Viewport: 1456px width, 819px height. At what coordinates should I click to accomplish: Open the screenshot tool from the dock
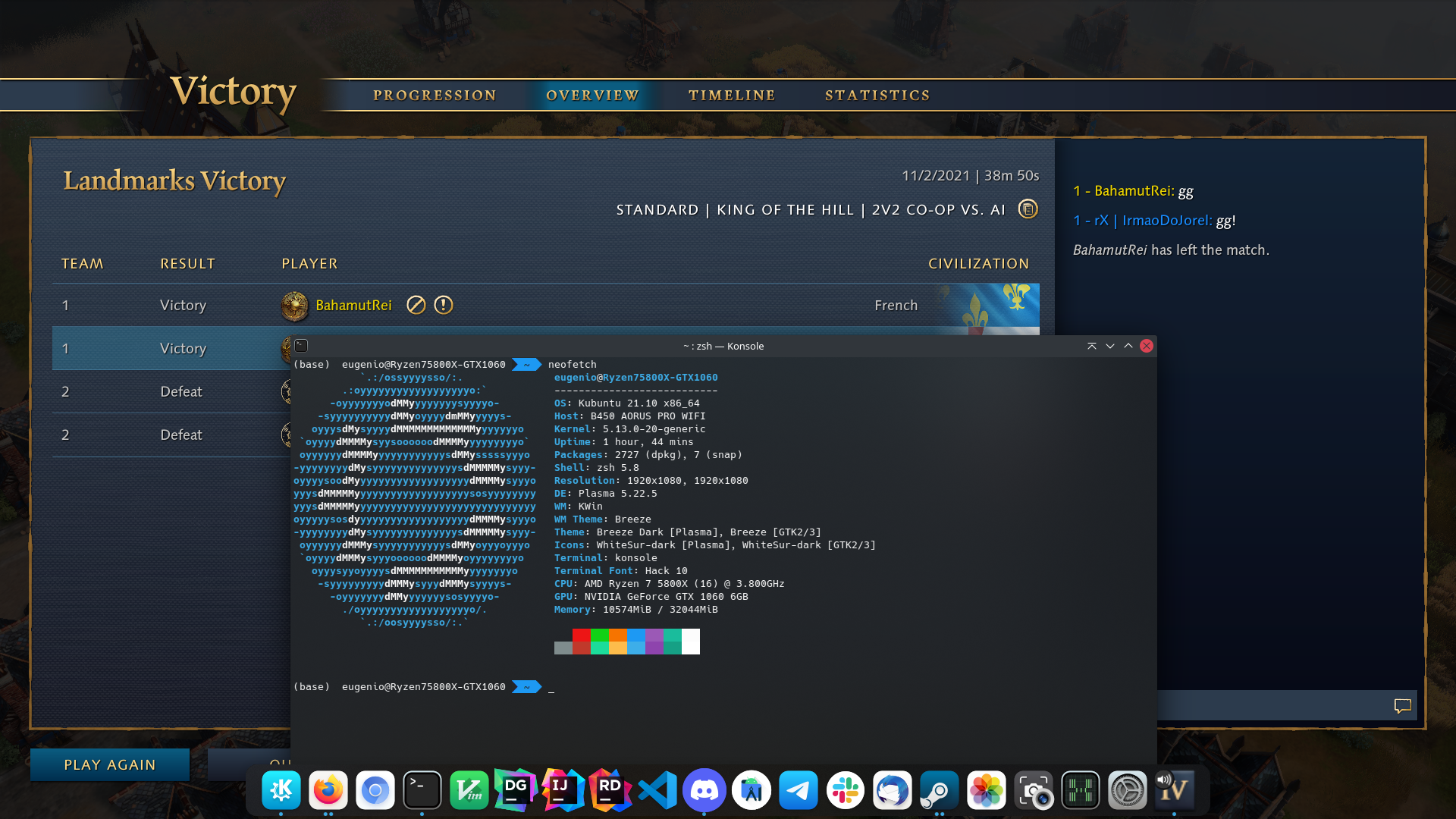click(1034, 790)
